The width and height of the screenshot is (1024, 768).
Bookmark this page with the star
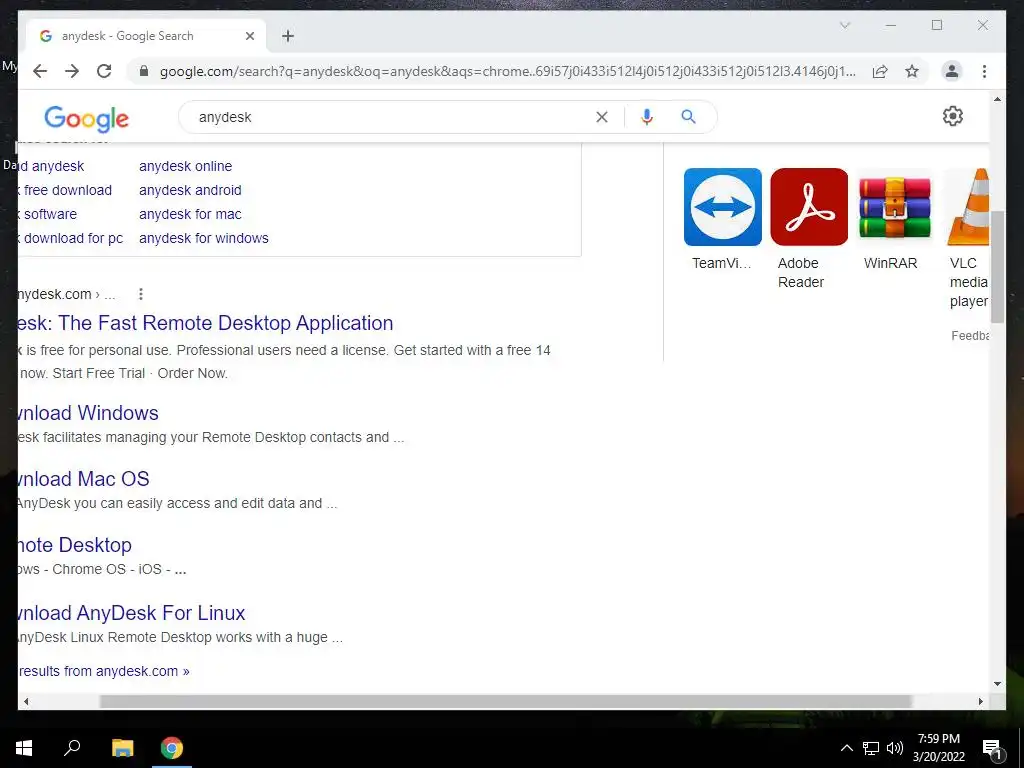tap(912, 71)
